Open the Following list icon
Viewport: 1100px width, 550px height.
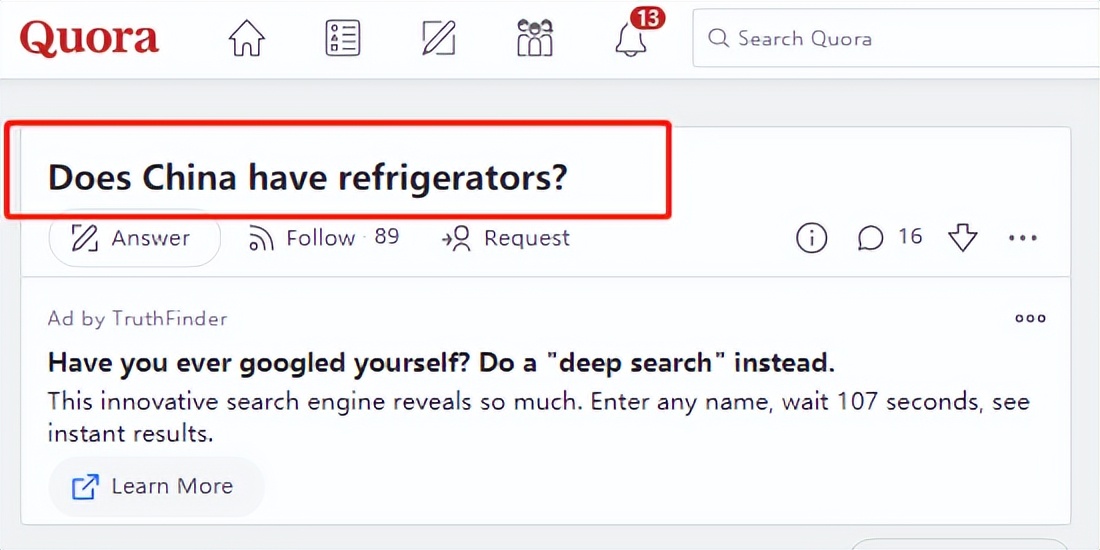pyautogui.click(x=342, y=38)
